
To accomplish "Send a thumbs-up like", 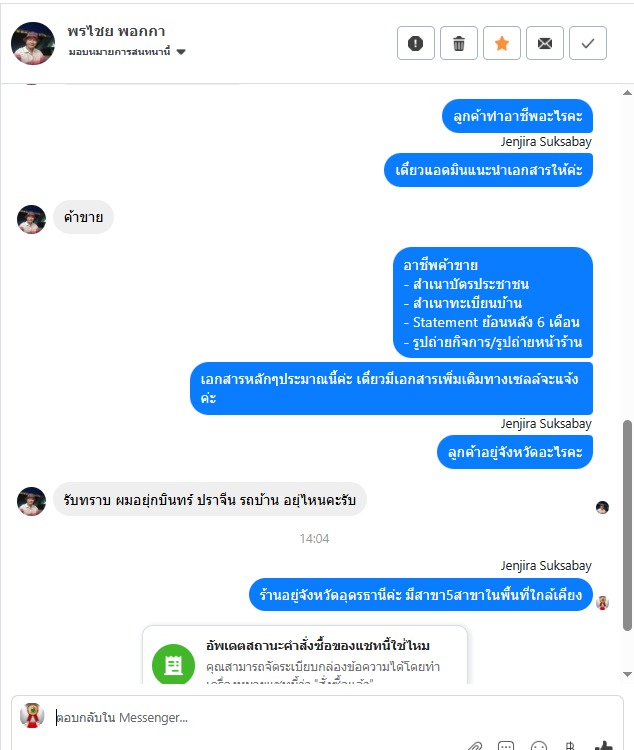I will point(603,745).
